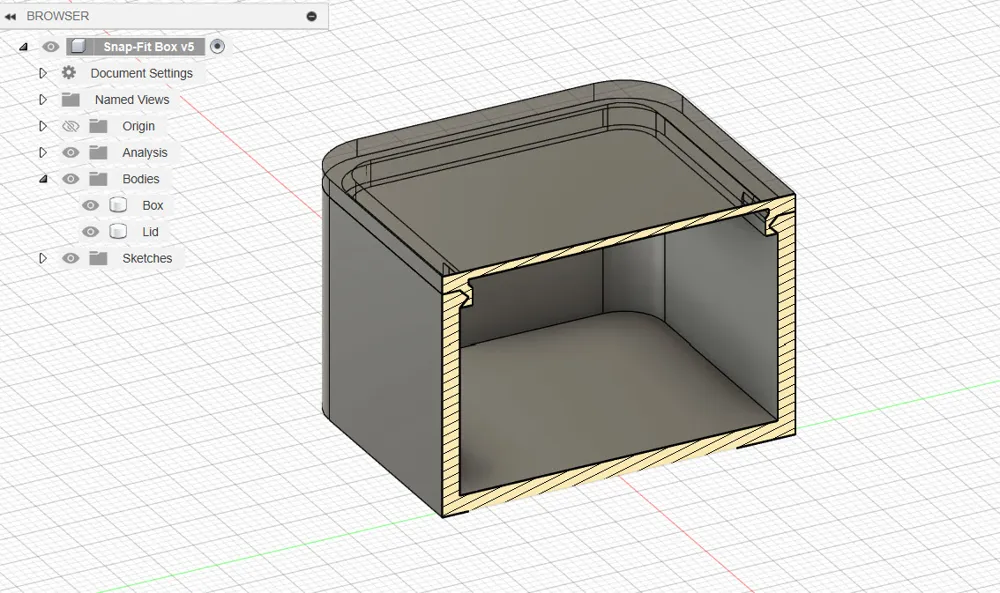Click the Analysis folder icon
The width and height of the screenshot is (1000, 593).
[98, 152]
